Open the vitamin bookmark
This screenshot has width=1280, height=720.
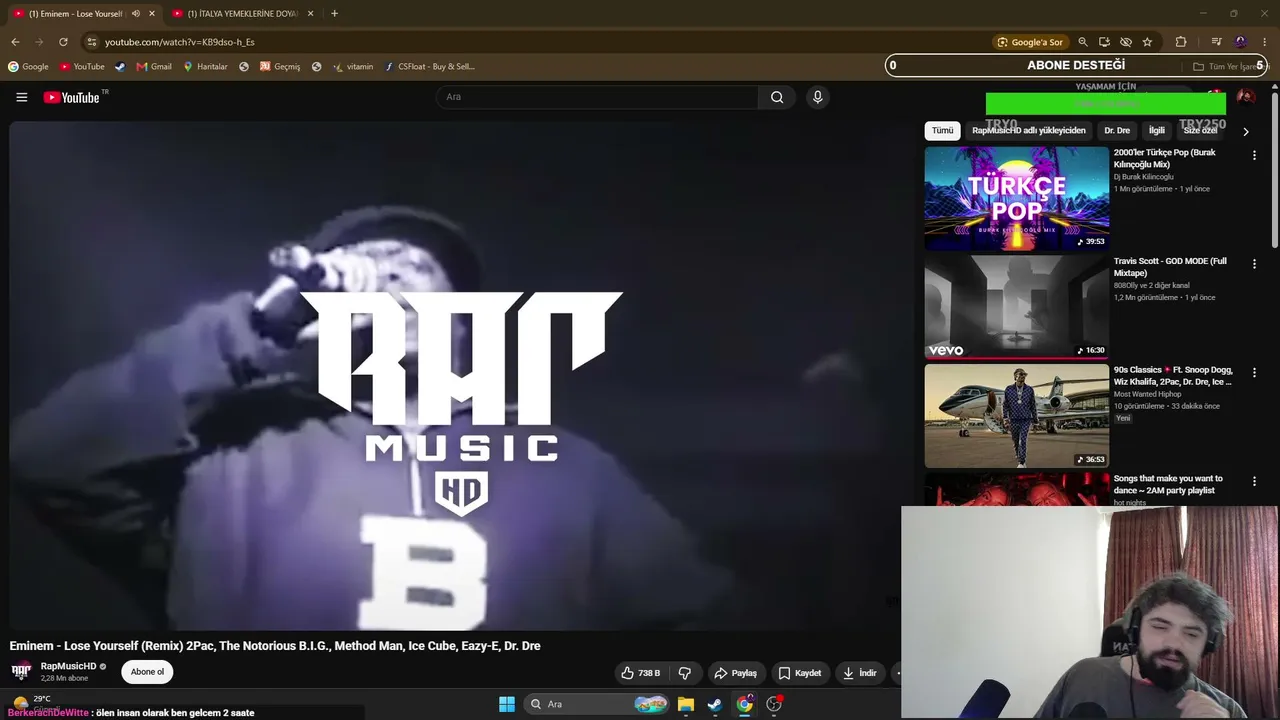coord(353,67)
